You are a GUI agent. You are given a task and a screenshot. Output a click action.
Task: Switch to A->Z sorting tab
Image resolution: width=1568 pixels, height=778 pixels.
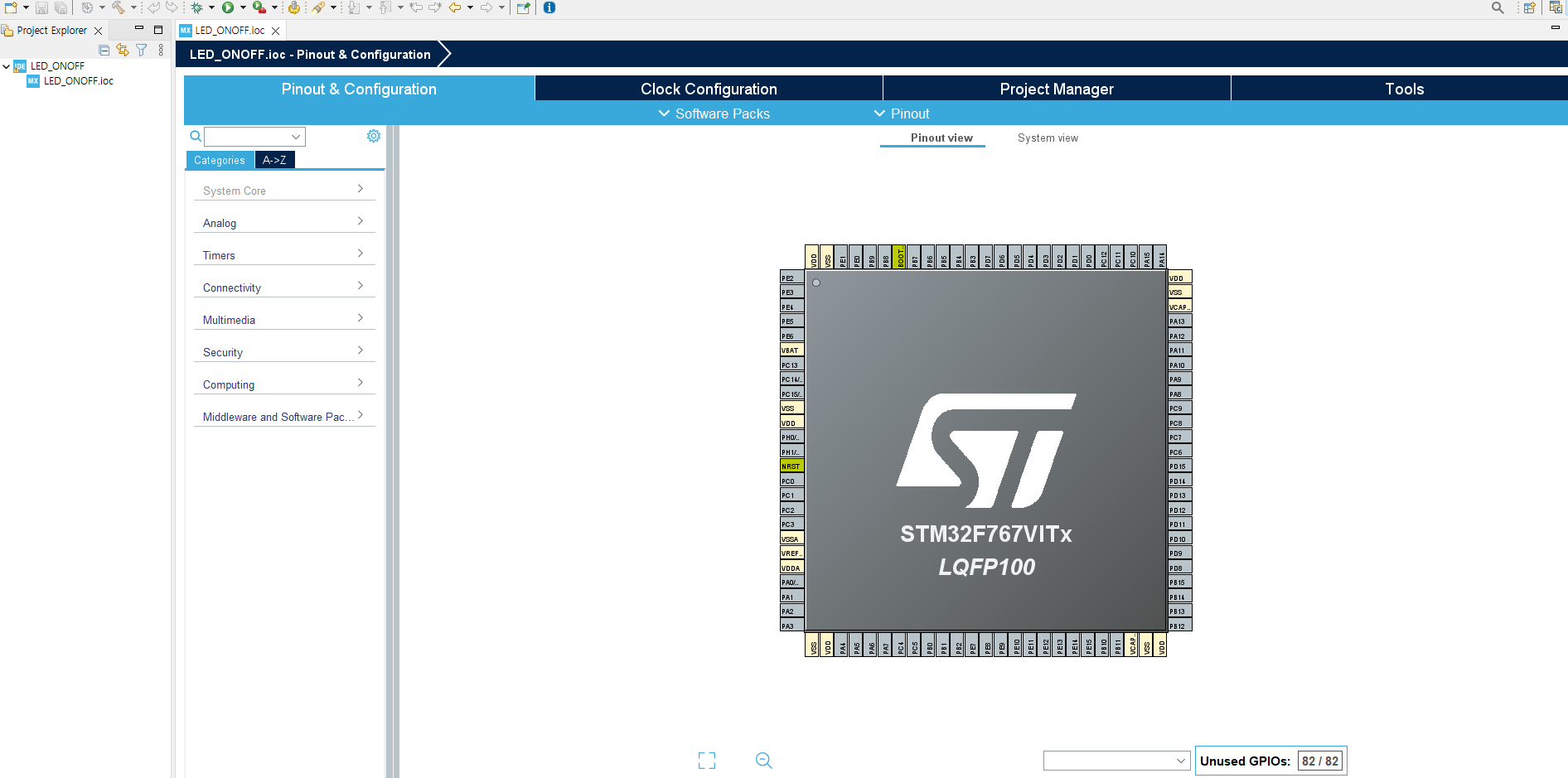tap(274, 160)
